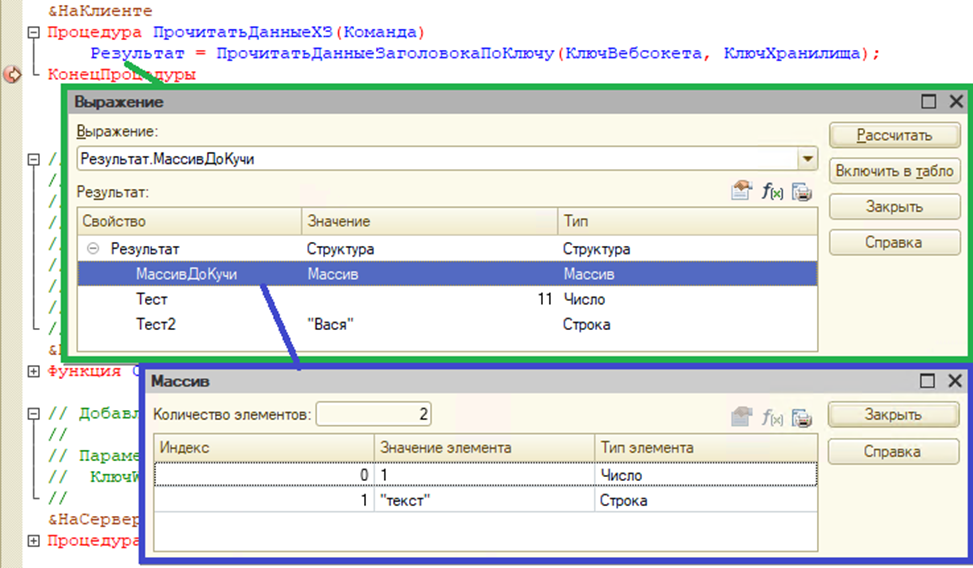The width and height of the screenshot is (973, 568).
Task: Maximize the Выражение window
Action: point(928,101)
